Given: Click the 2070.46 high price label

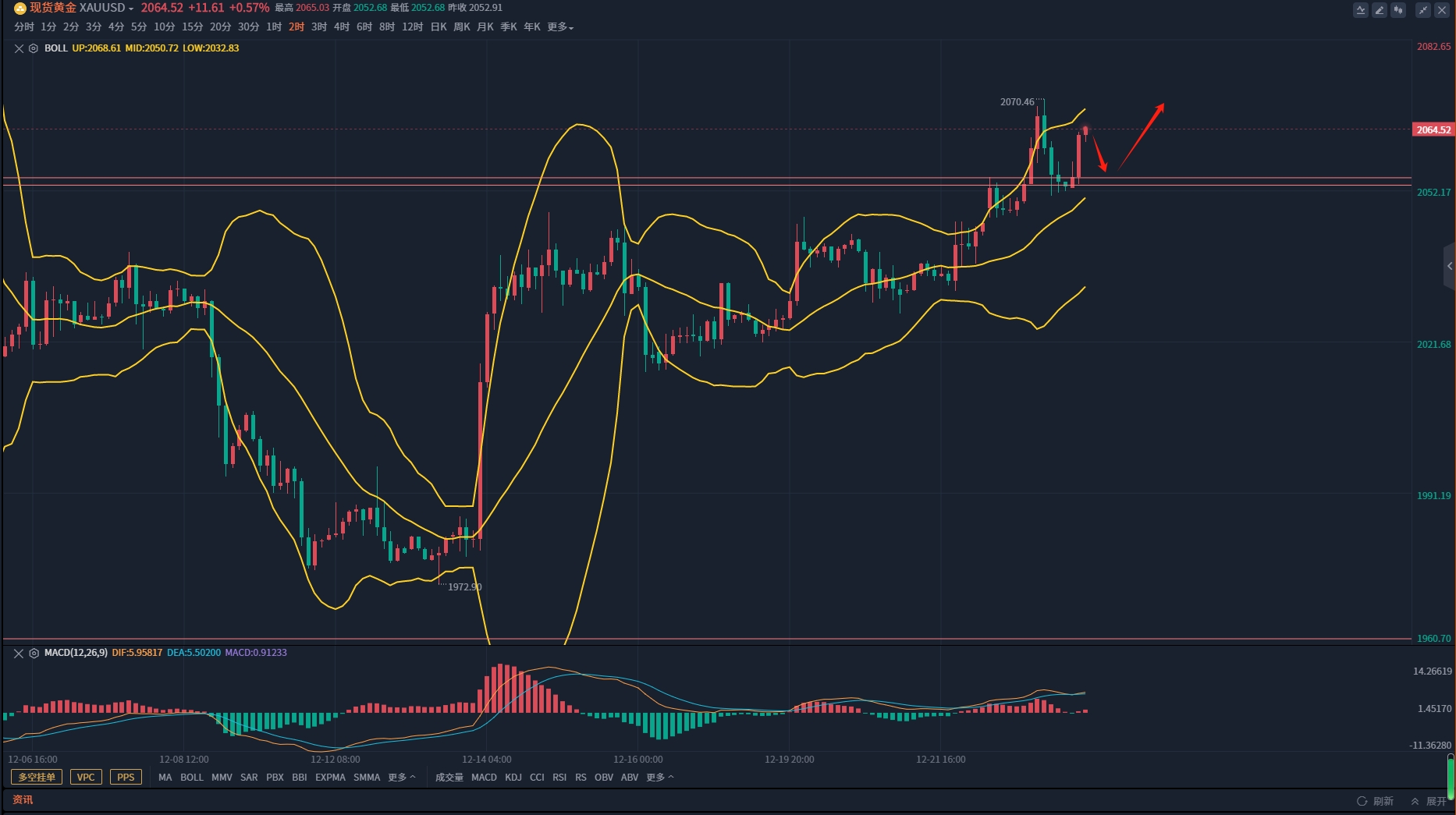Looking at the screenshot, I should [x=1017, y=102].
